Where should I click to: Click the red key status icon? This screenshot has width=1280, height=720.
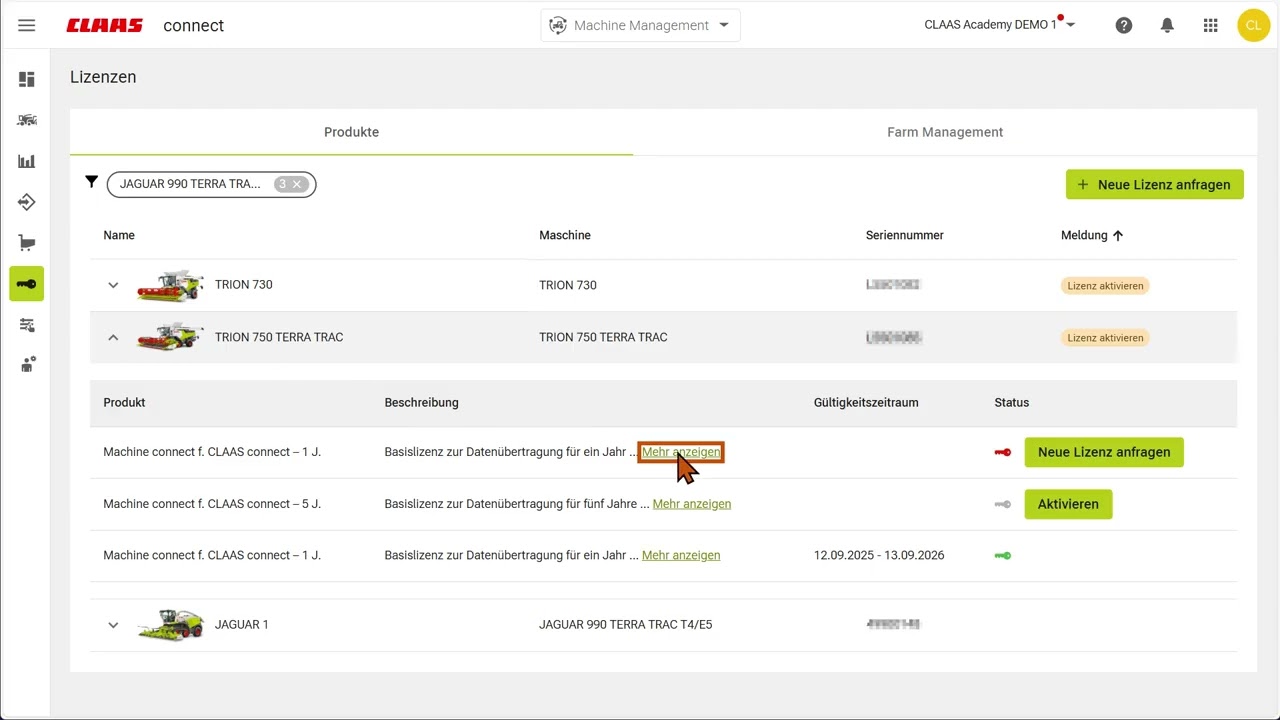pos(1003,452)
